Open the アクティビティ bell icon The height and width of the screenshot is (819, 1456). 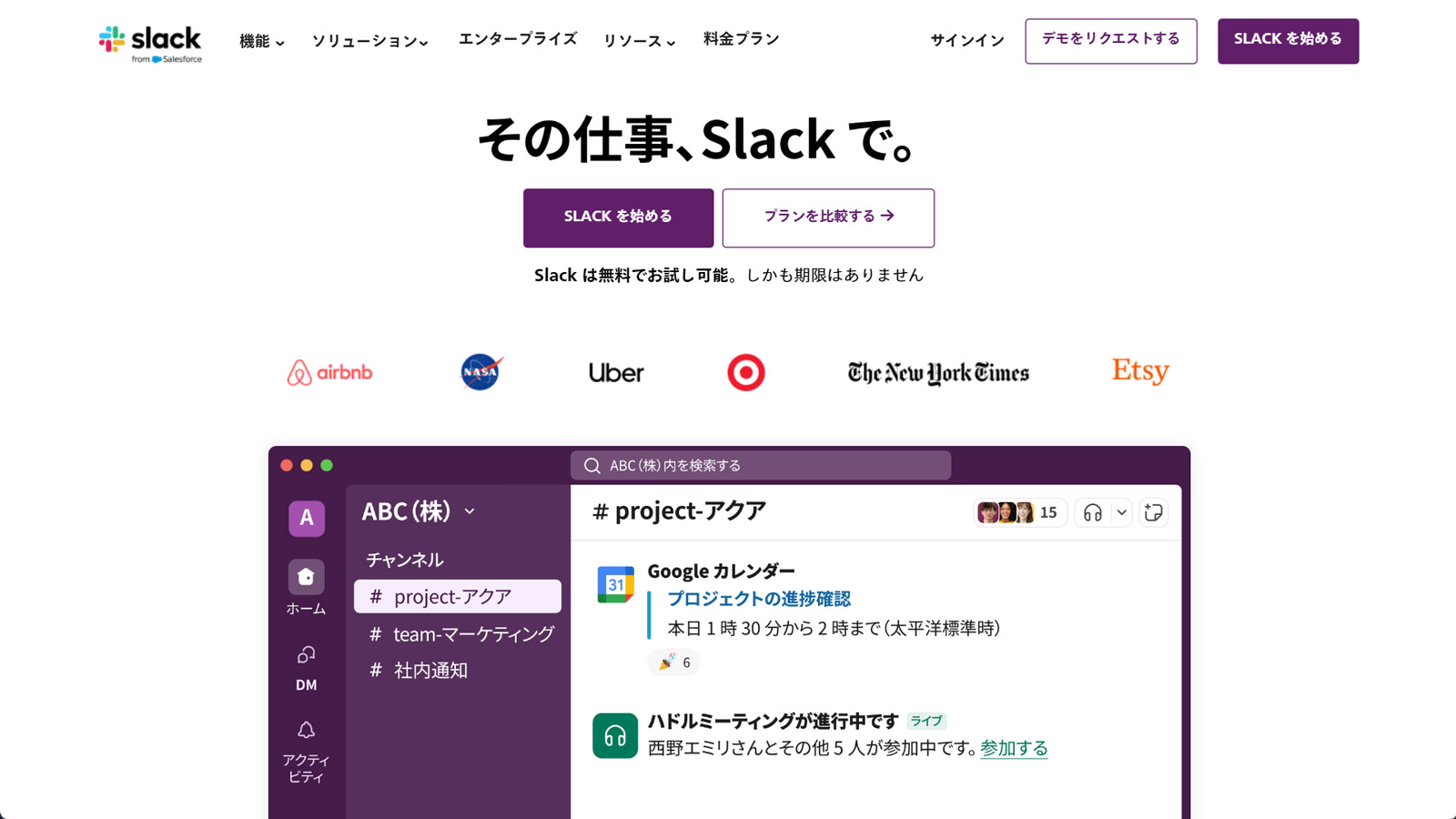306,730
